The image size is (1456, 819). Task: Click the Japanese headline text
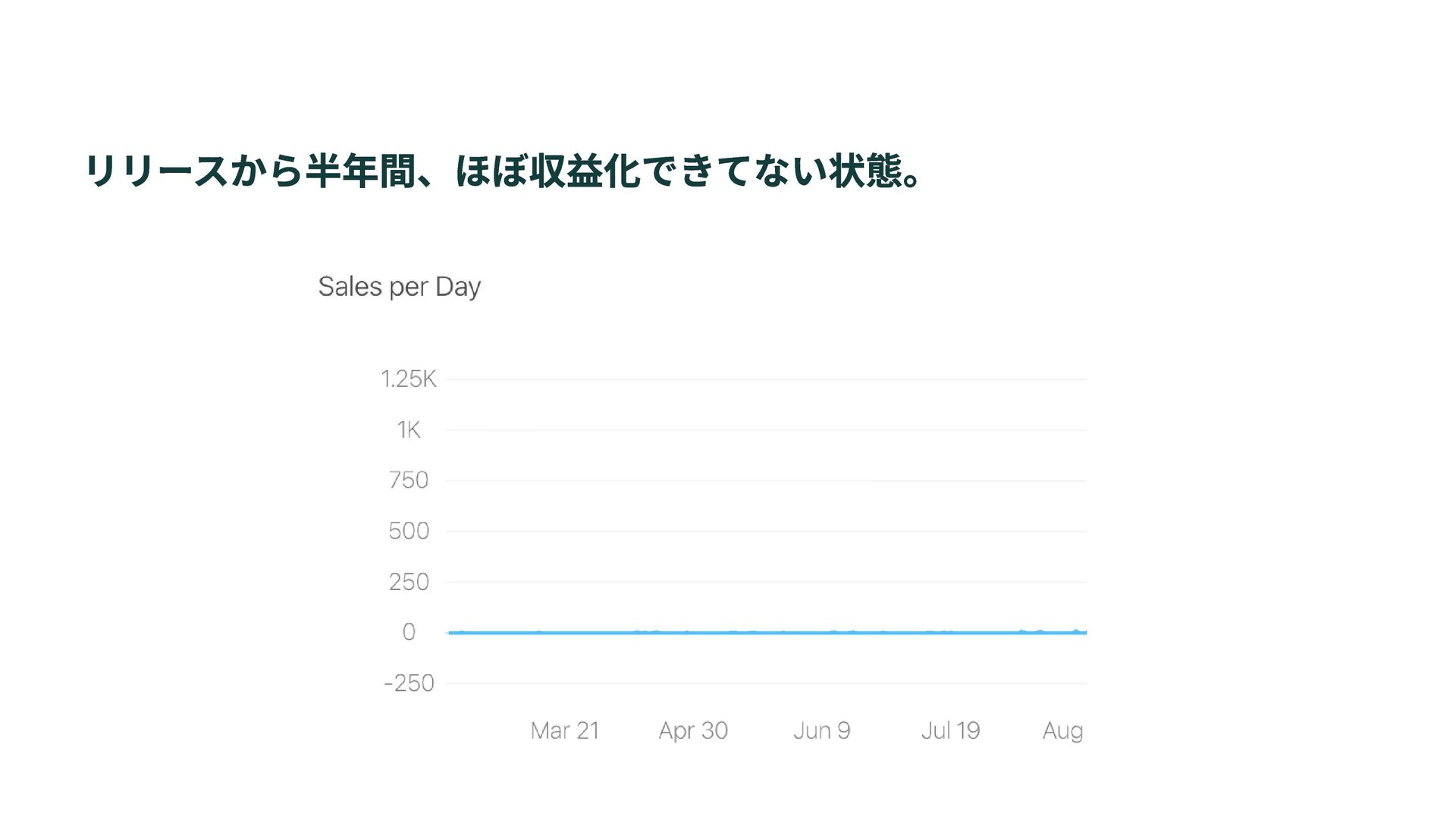504,171
